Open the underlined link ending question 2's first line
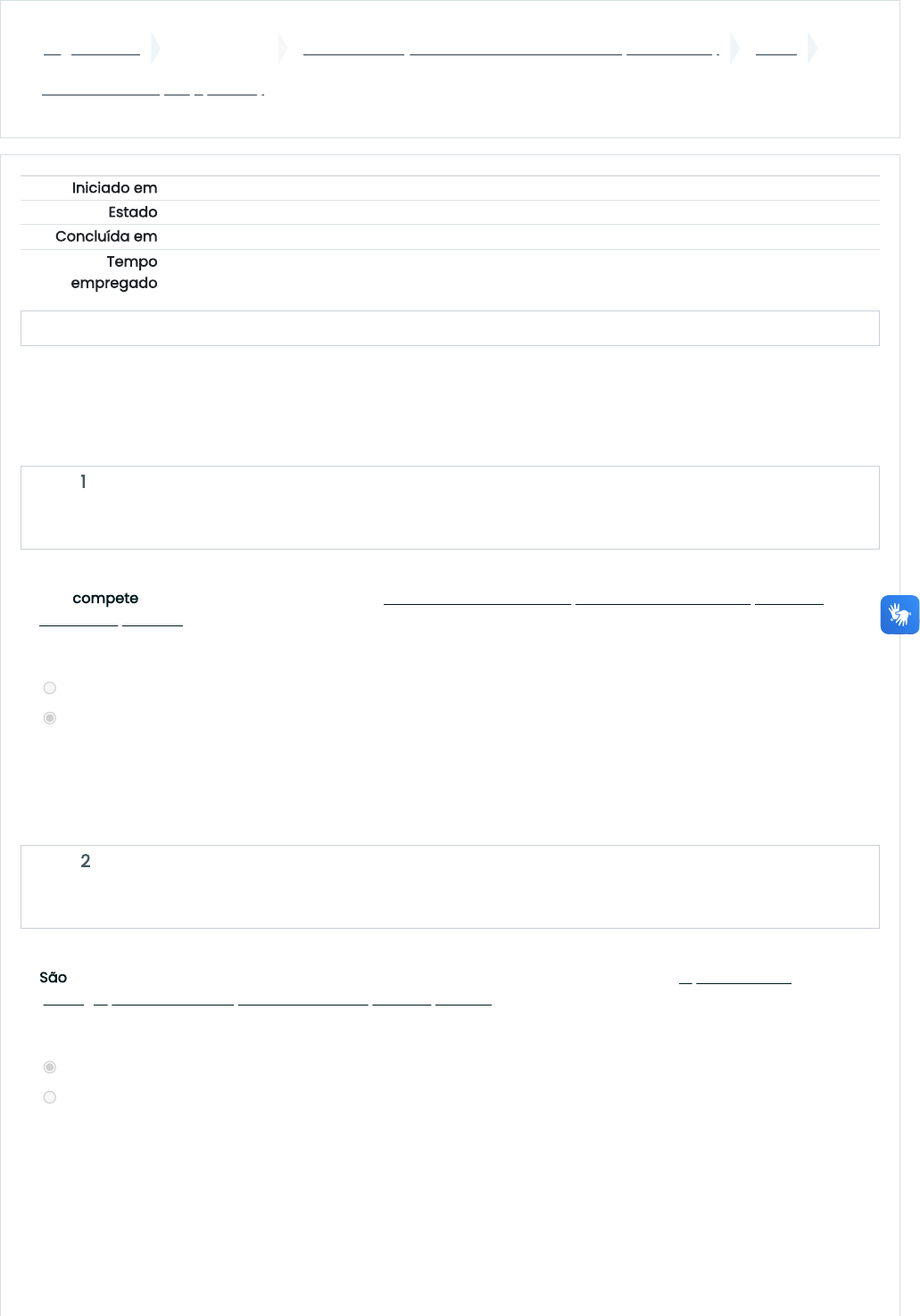 (x=735, y=978)
